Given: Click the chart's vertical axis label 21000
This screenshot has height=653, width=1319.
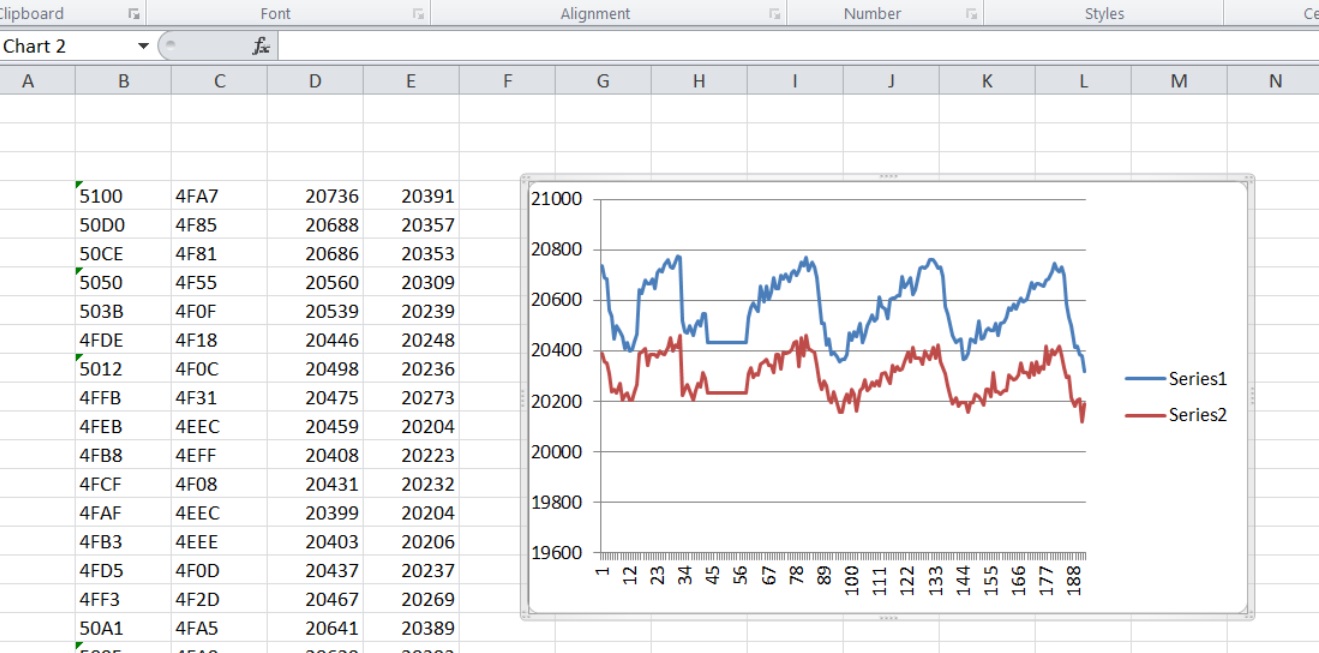Looking at the screenshot, I should pyautogui.click(x=557, y=199).
